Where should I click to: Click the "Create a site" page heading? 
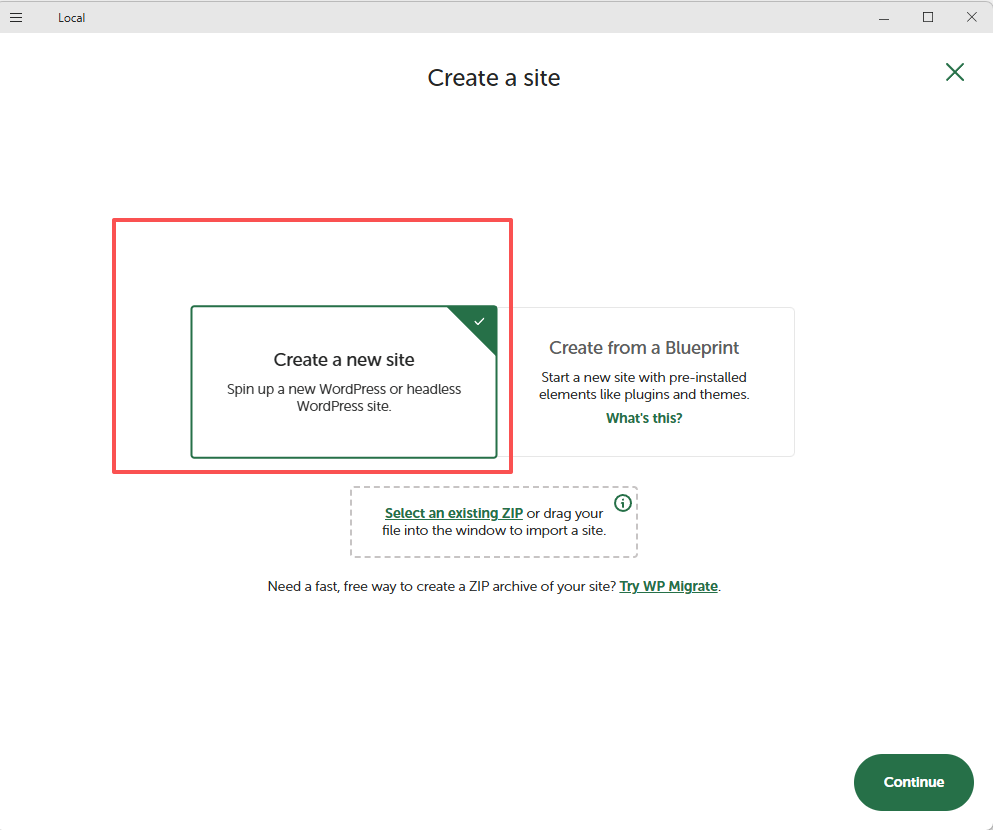pos(494,78)
